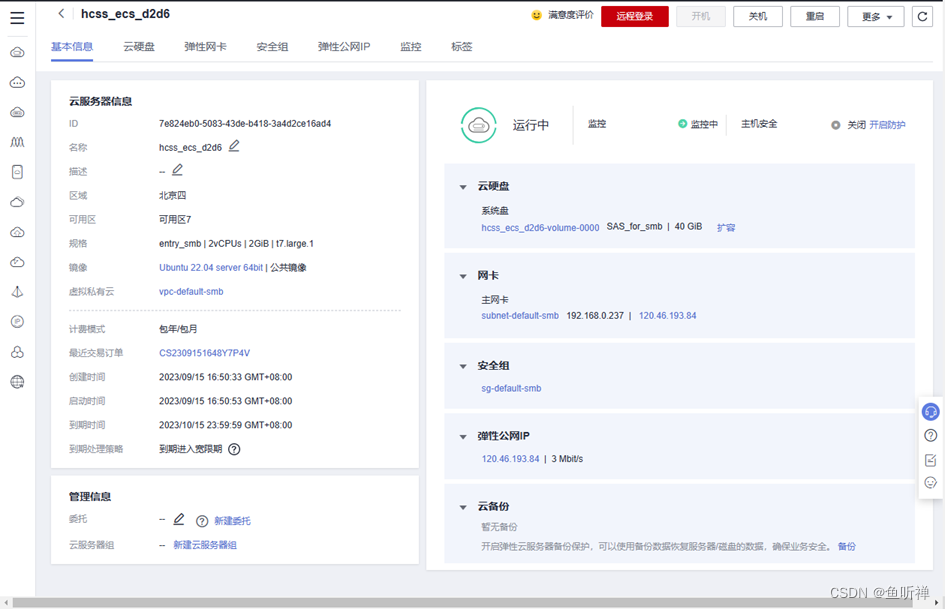Click the cloud upload arrow sidebar icon
945x609 pixels.
pos(17,232)
